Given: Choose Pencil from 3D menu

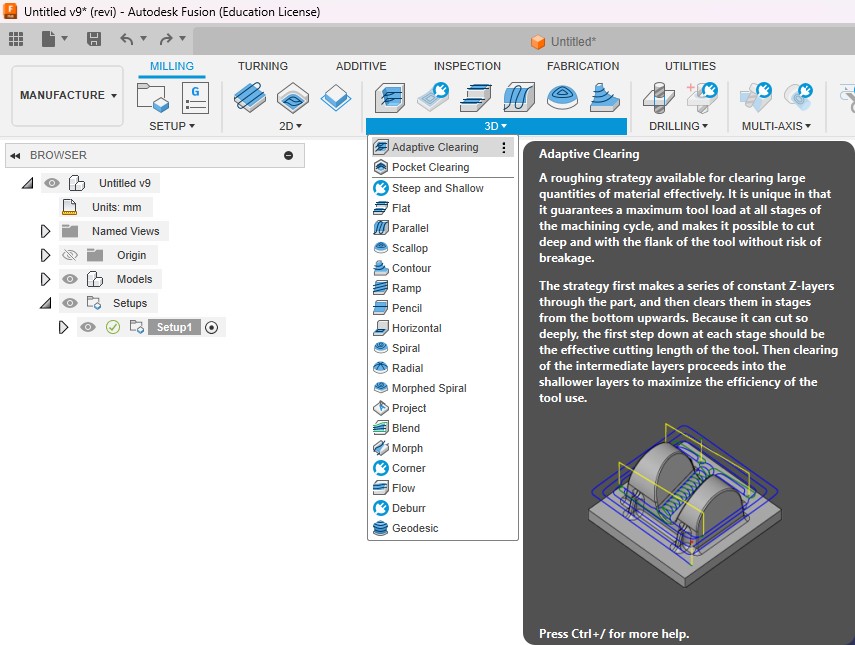Looking at the screenshot, I should (x=443, y=308).
